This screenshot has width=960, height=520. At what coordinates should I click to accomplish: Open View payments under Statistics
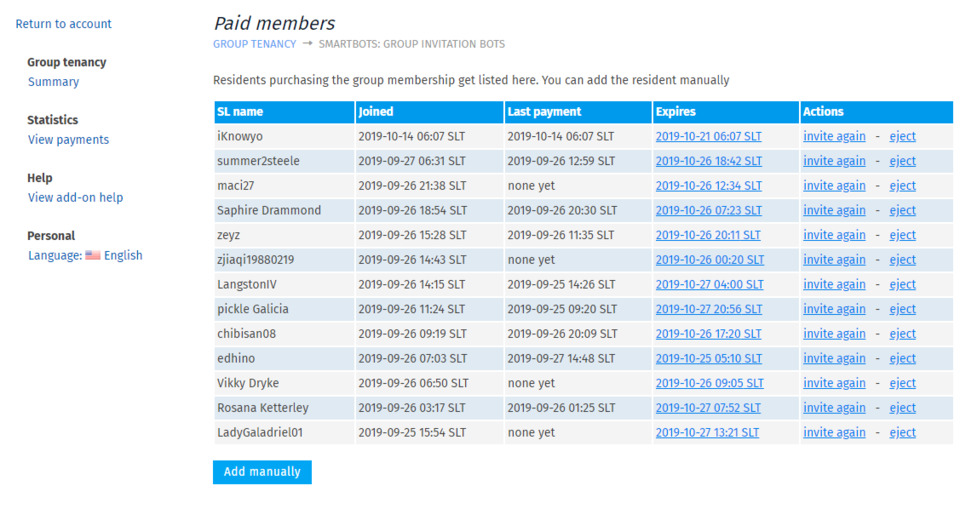68,140
